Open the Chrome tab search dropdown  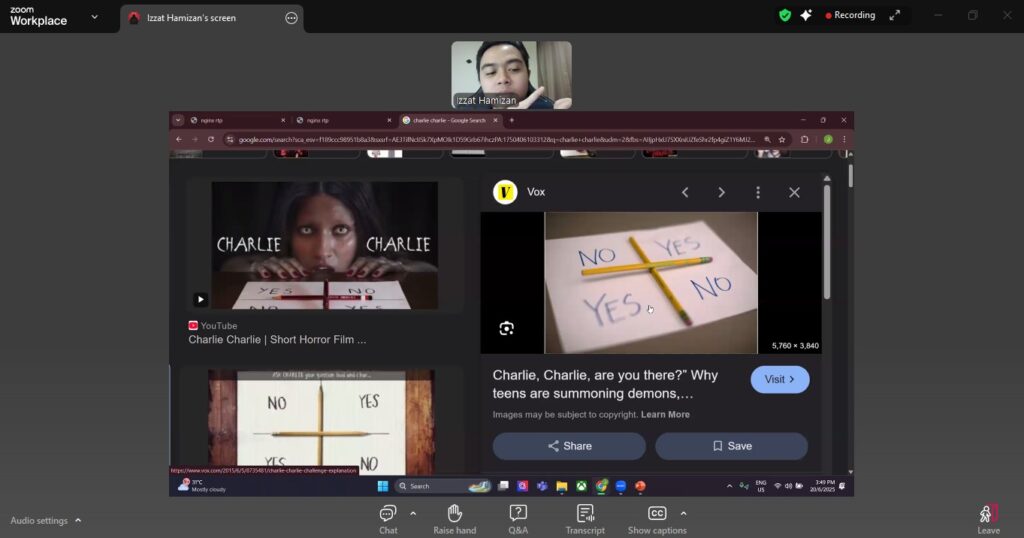[178, 120]
